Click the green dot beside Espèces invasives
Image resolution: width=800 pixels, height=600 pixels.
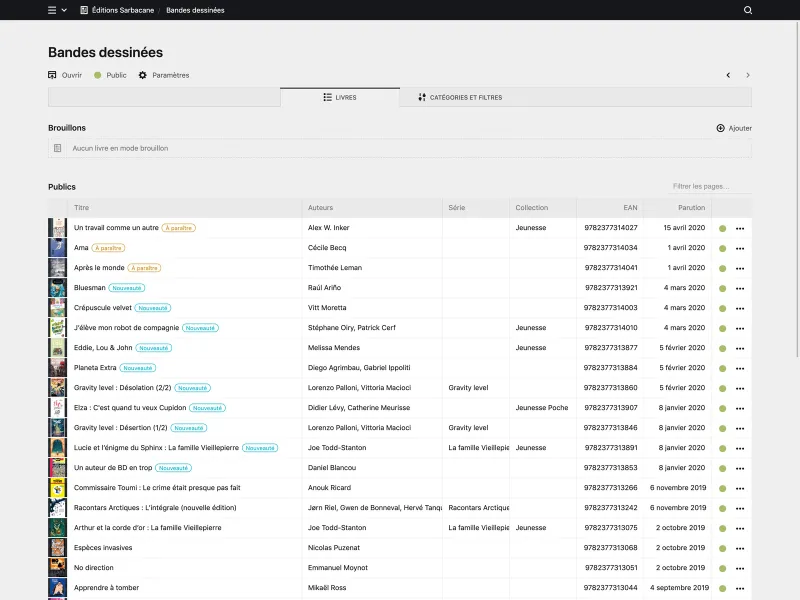722,547
